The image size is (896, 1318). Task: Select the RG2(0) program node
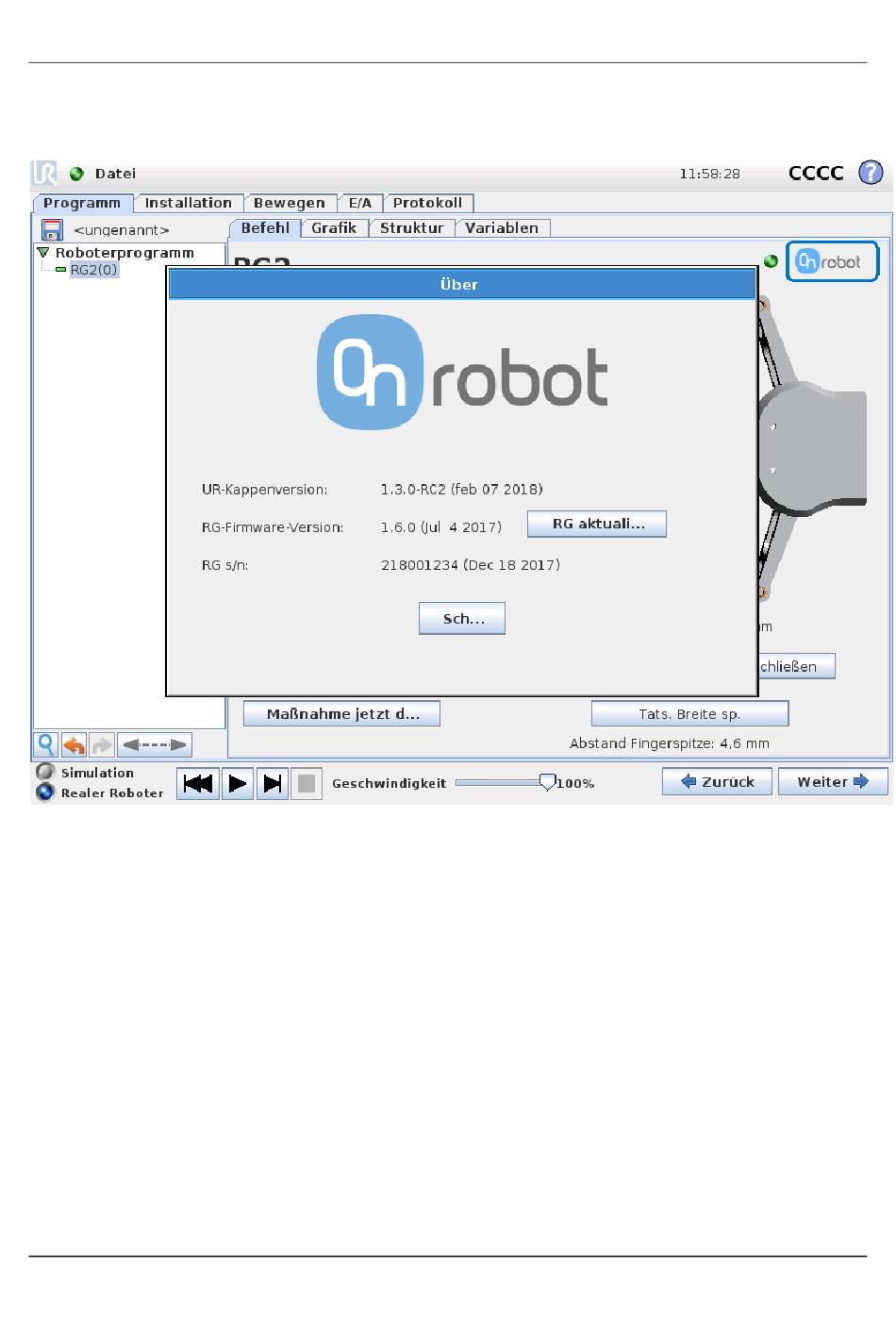(x=94, y=270)
